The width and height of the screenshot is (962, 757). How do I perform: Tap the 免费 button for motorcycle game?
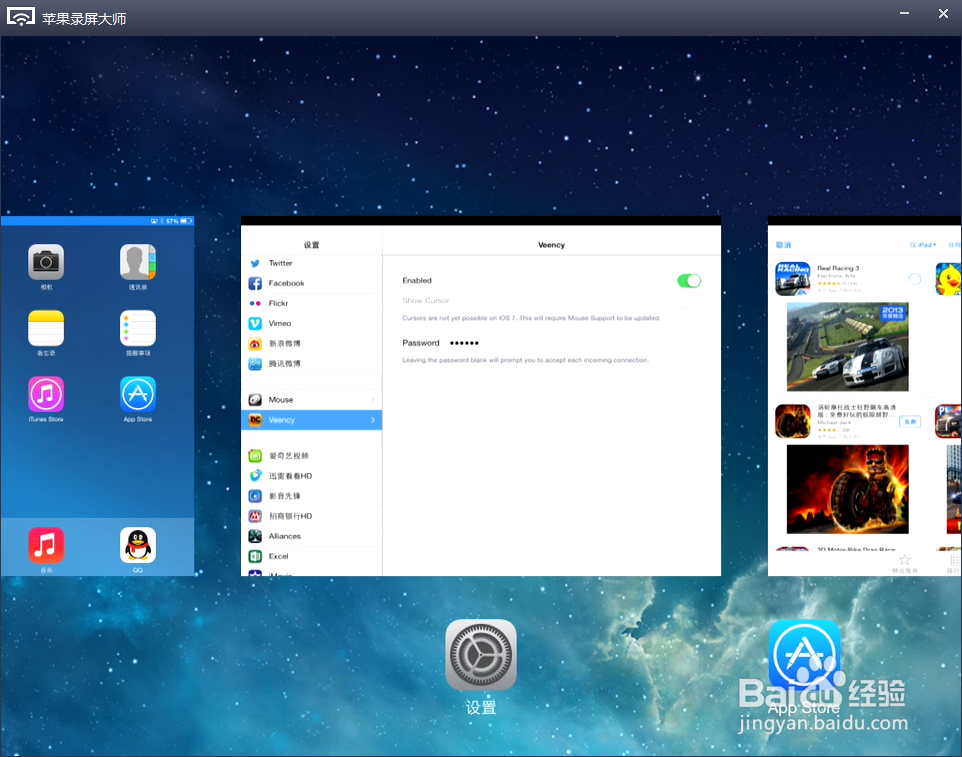tap(910, 421)
